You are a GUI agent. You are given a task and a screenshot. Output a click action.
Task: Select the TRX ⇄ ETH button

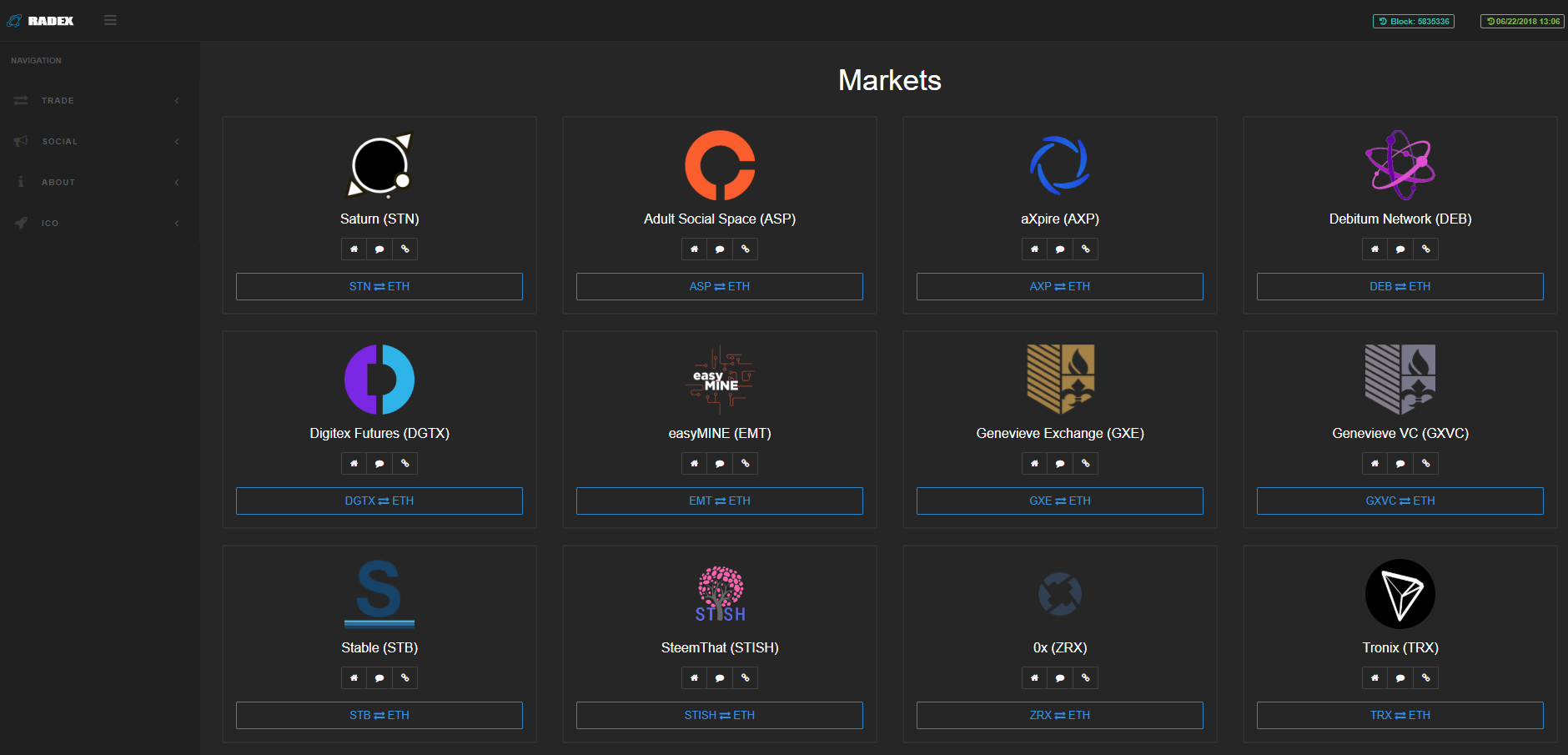(x=1400, y=715)
